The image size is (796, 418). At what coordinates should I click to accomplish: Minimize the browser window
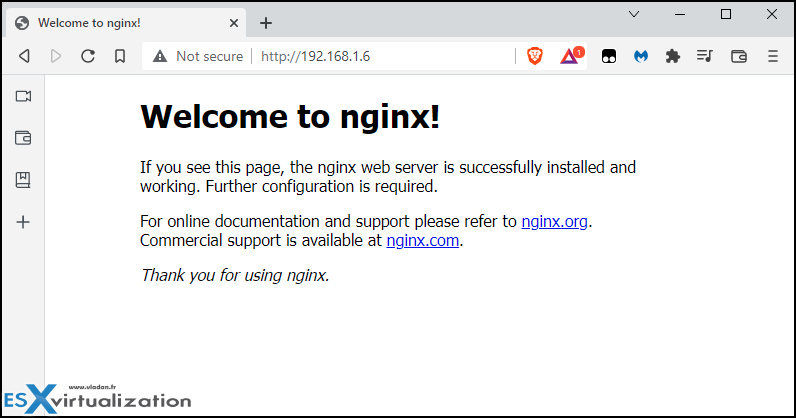click(x=680, y=14)
